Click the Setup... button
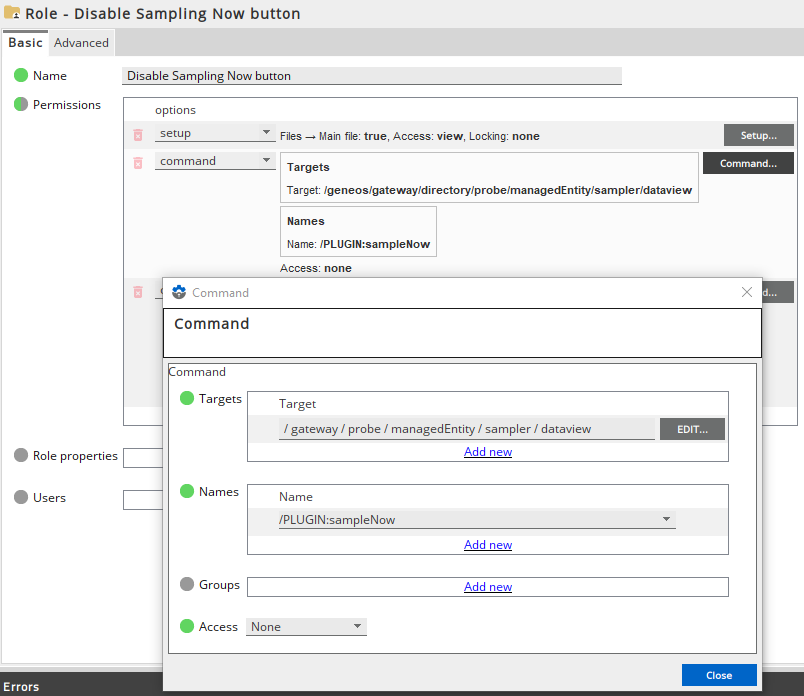The height and width of the screenshot is (696, 804). [x=758, y=135]
